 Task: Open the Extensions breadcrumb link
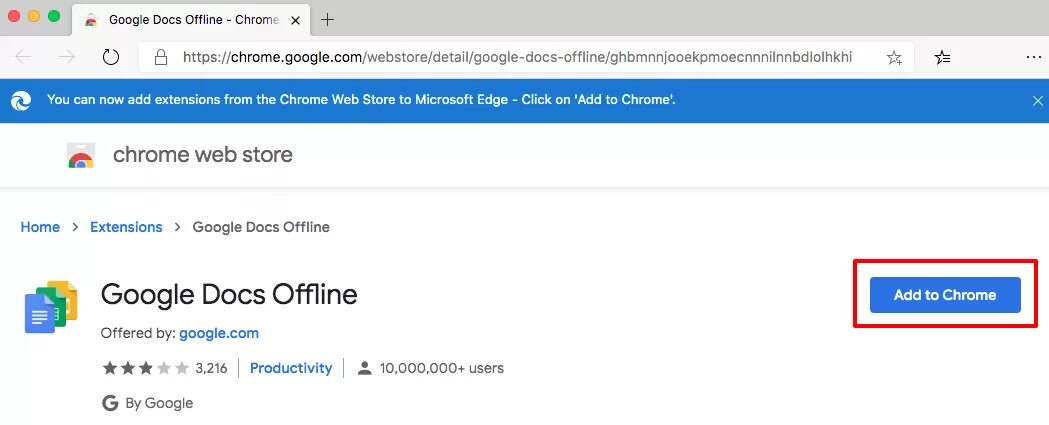pos(126,227)
